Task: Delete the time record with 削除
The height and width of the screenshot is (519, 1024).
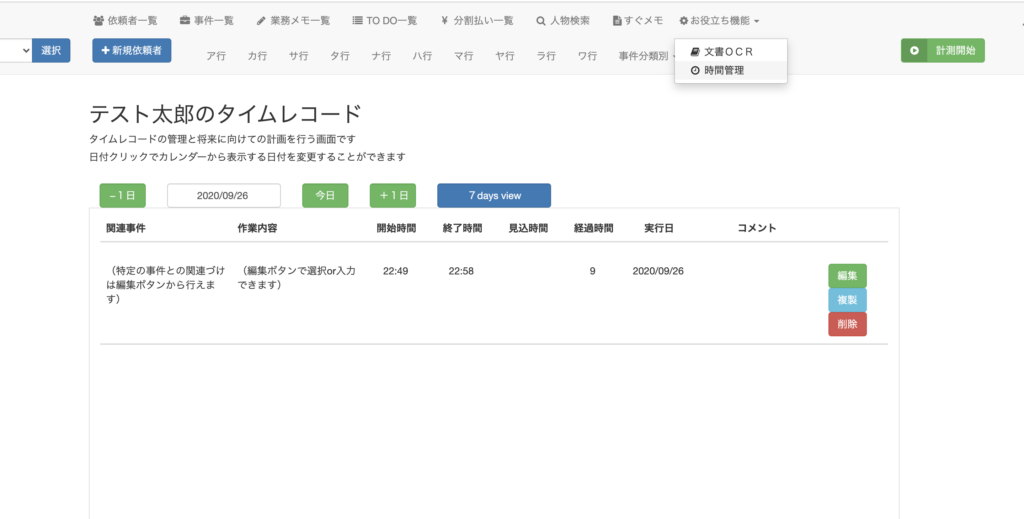Action: pyautogui.click(x=847, y=324)
